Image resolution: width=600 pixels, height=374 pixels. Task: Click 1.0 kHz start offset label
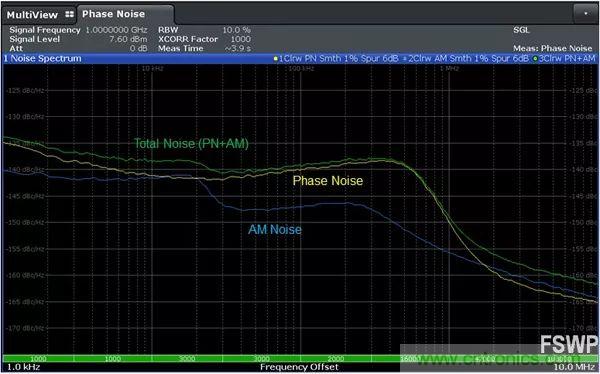pos(23,367)
